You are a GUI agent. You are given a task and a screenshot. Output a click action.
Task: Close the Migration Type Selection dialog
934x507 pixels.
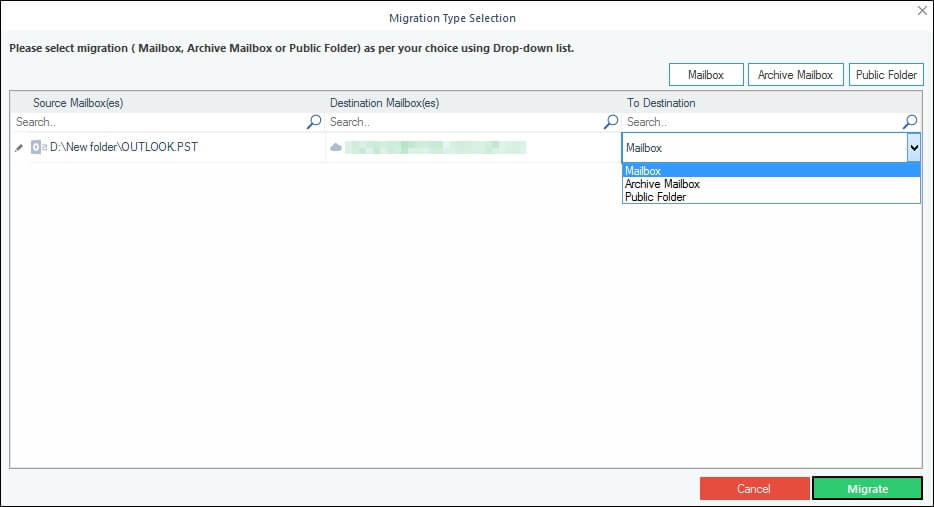point(922,11)
